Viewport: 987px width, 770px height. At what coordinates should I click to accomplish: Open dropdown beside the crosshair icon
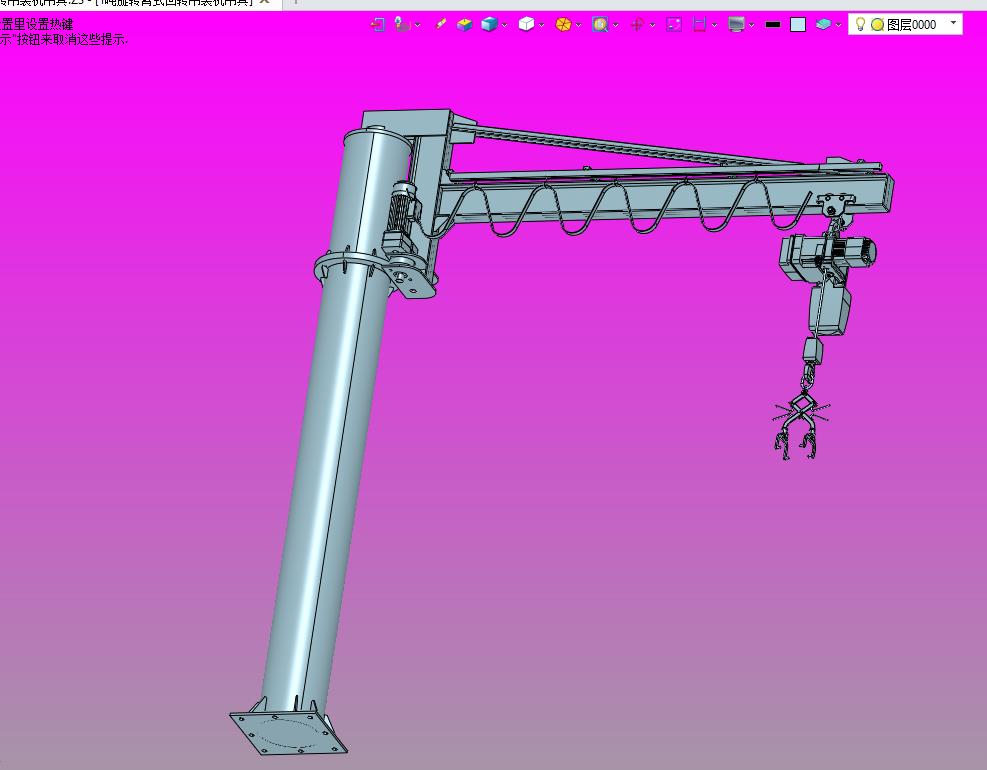click(x=652, y=25)
